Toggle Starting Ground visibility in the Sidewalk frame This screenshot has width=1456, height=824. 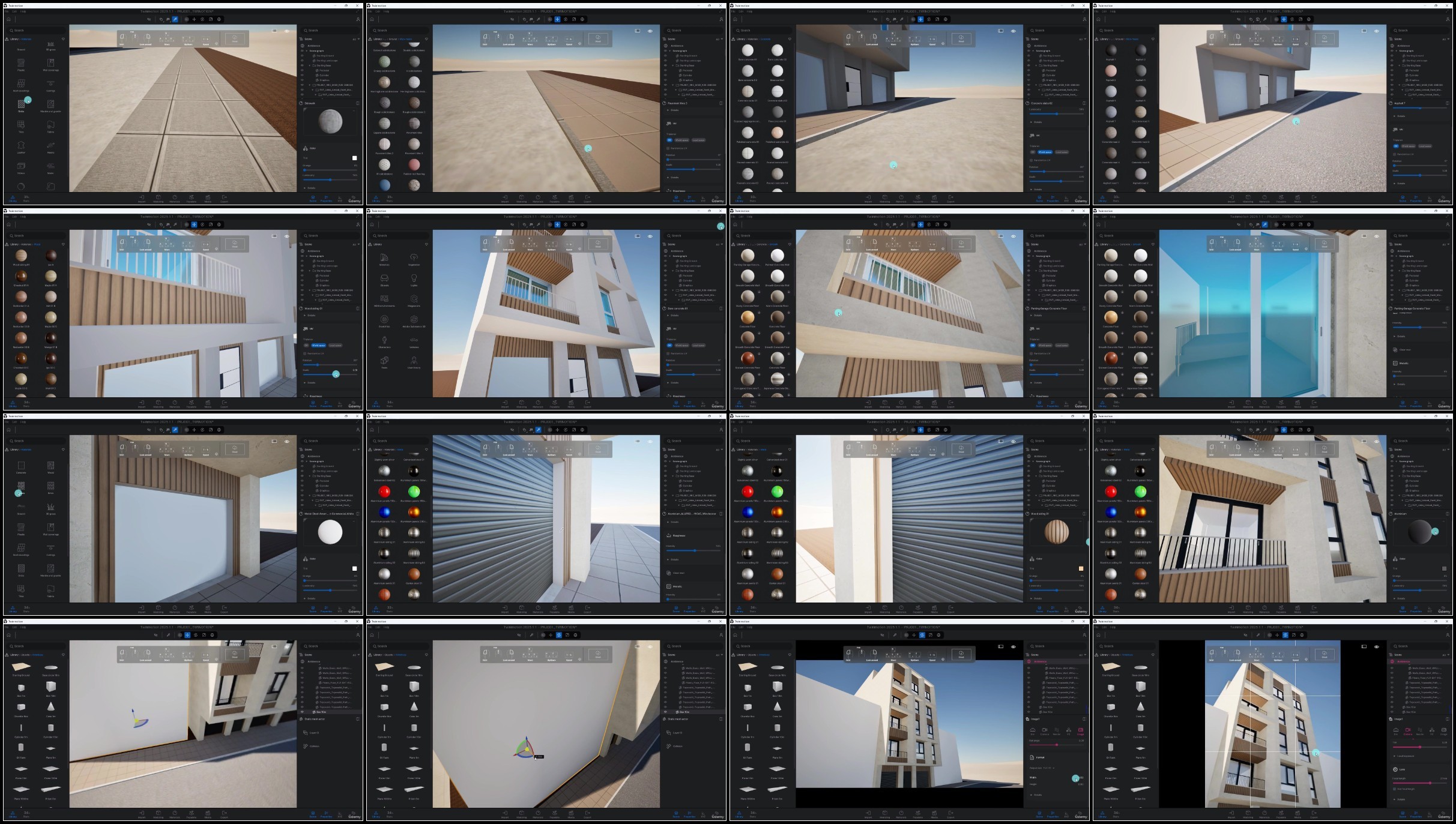pyautogui.click(x=302, y=56)
